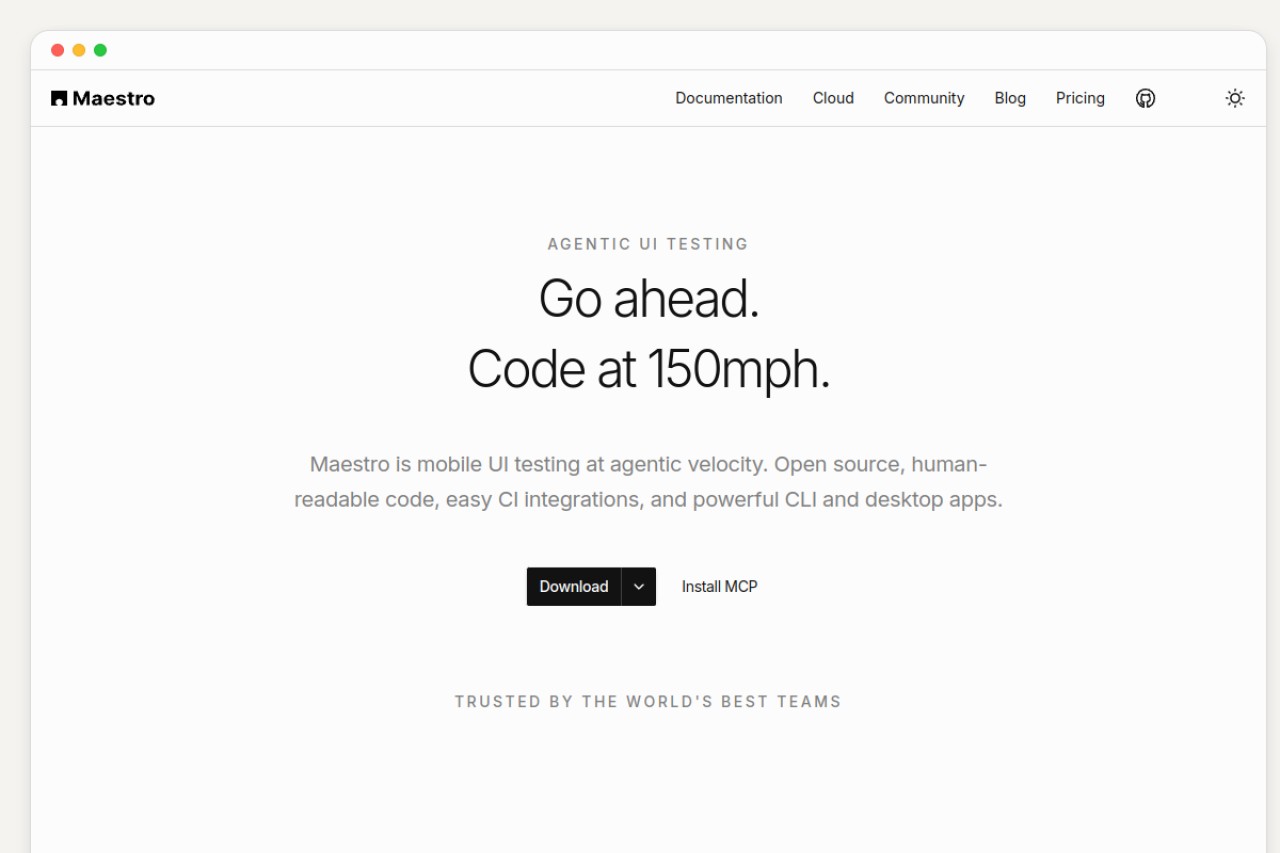The width and height of the screenshot is (1280, 853).
Task: Go to the Cloud nav item
Action: tap(833, 98)
